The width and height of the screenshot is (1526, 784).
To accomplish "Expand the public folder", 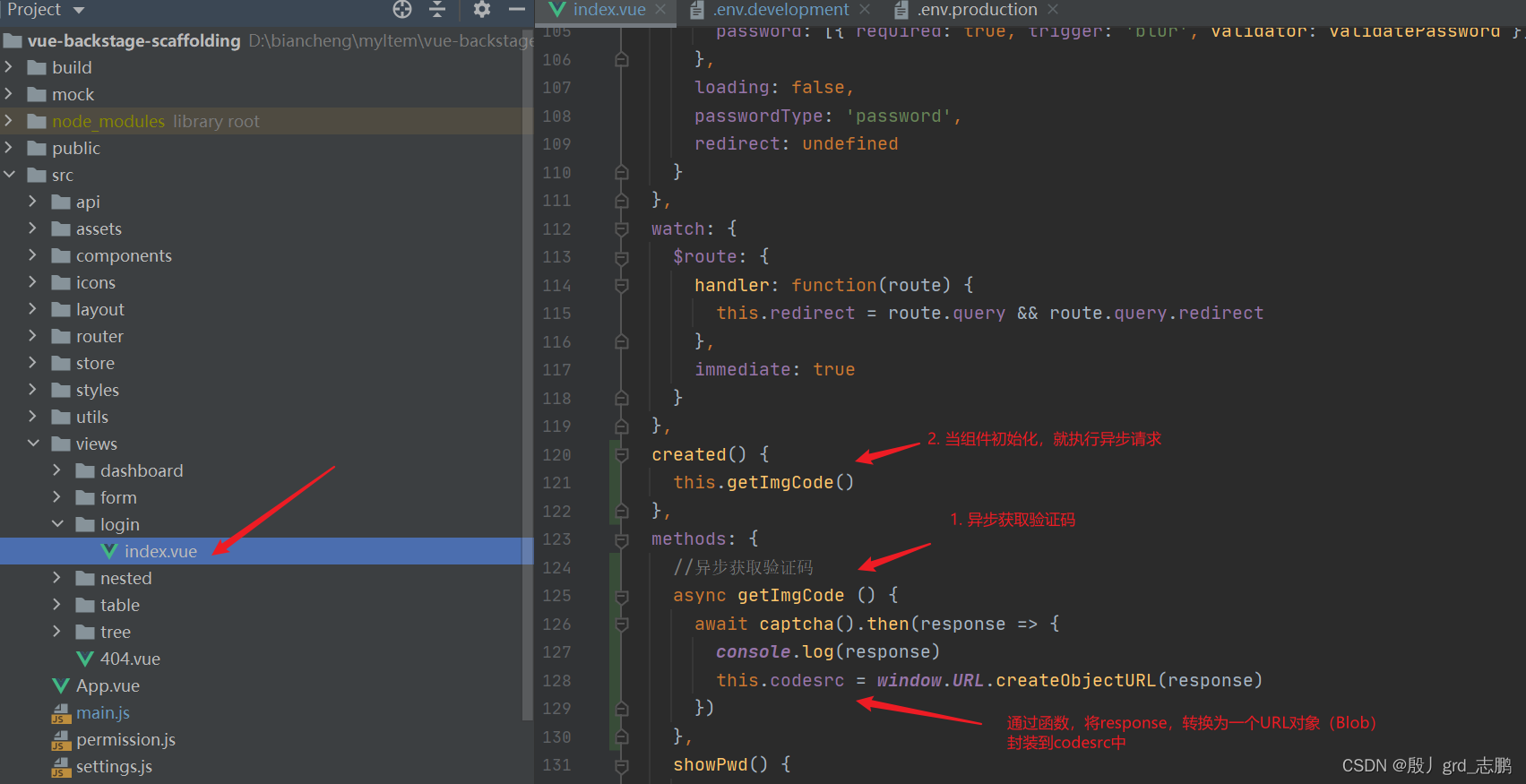I will point(9,148).
